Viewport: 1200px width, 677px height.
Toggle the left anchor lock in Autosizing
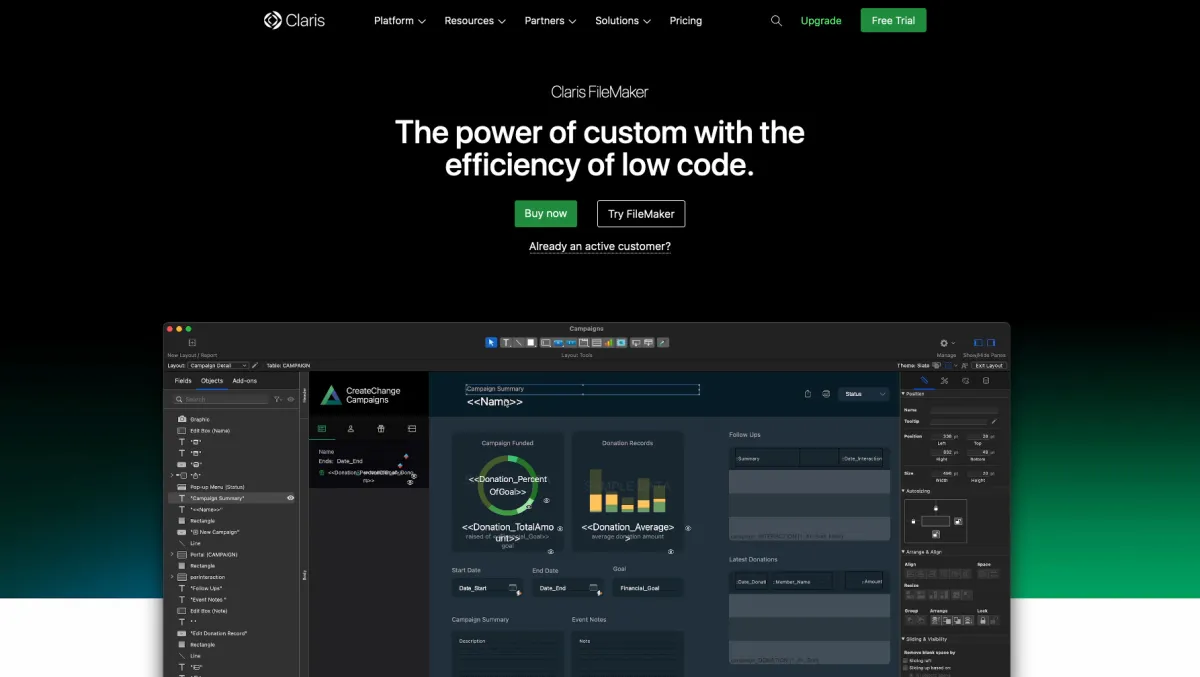(x=913, y=521)
